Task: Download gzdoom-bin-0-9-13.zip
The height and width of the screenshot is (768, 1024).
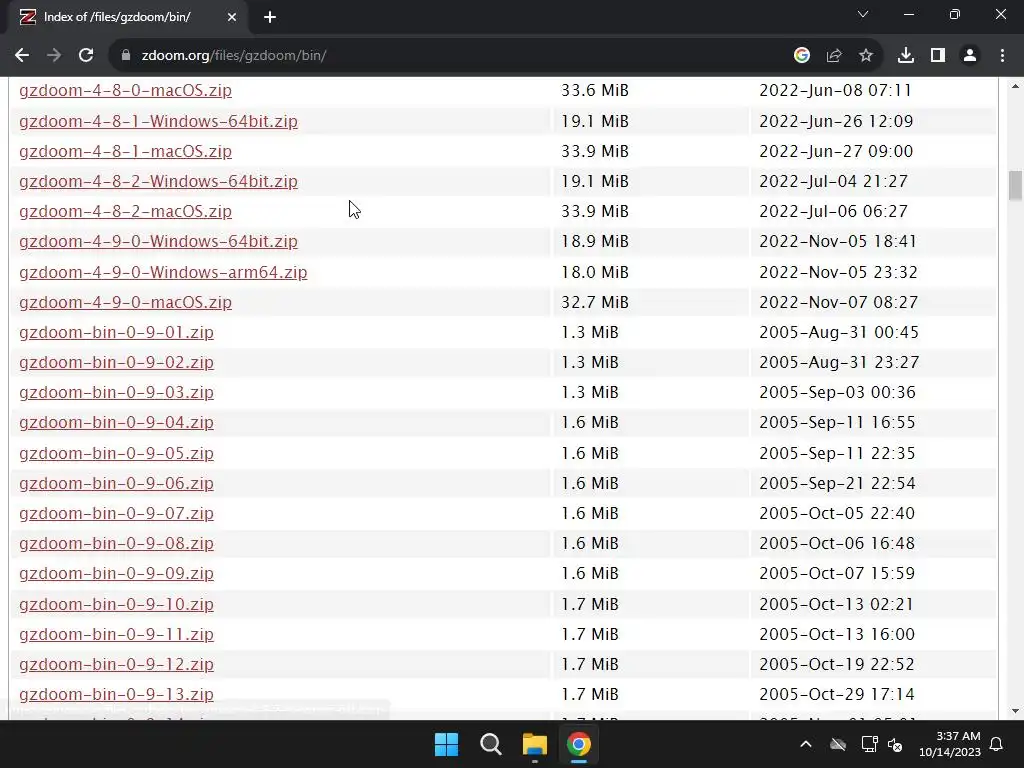Action: coord(116,694)
